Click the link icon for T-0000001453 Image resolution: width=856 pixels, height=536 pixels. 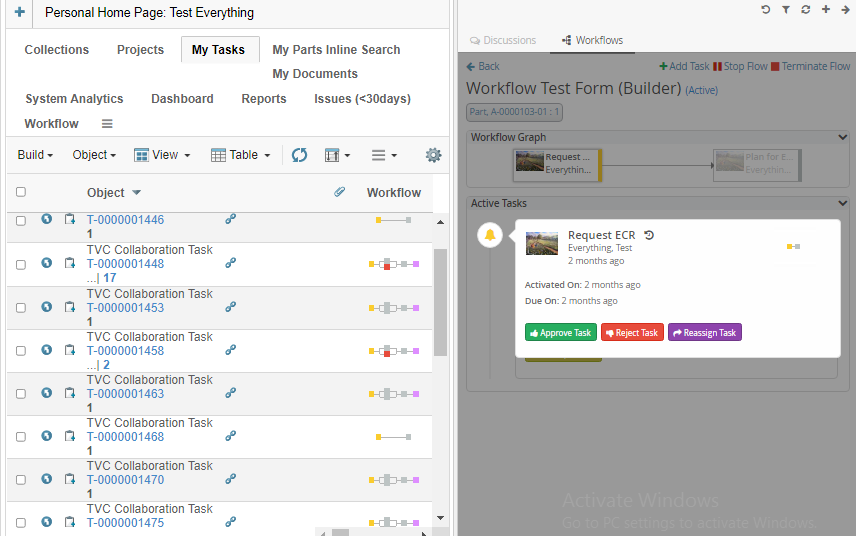231,307
